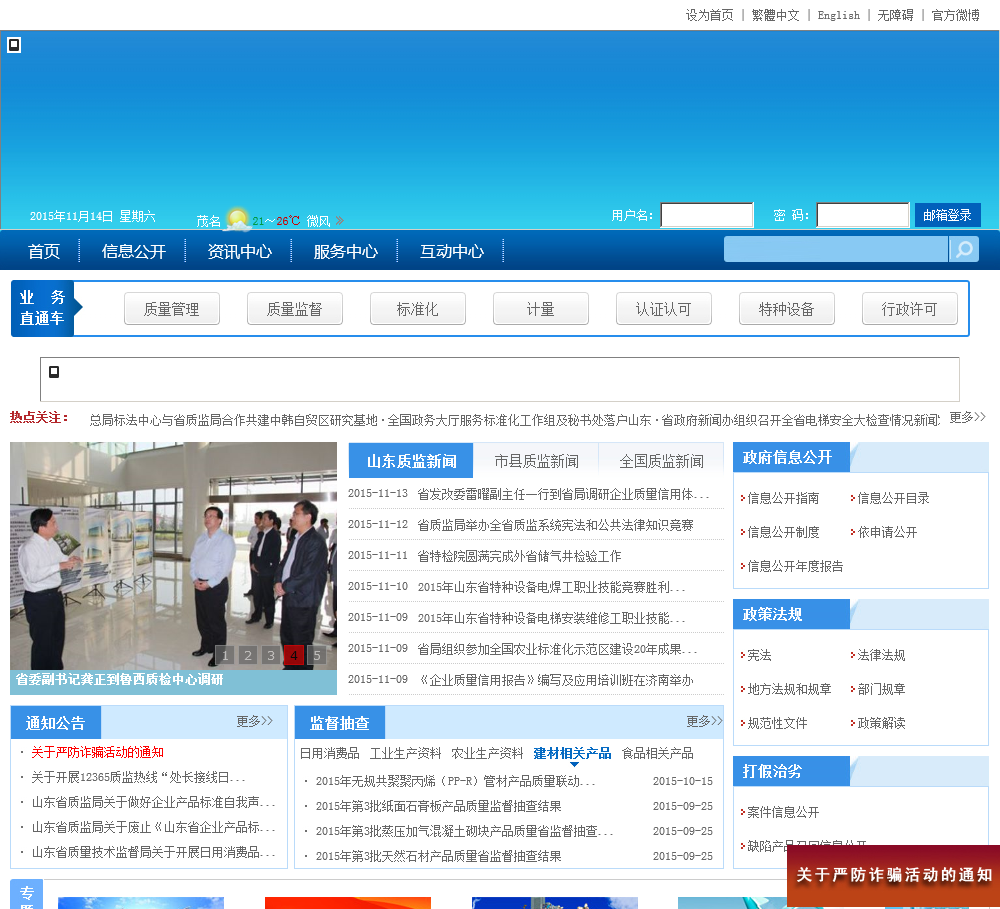This screenshot has height=909, width=1000.
Task: Open 更多>> beside hot topics ticker
Action: coord(967,417)
